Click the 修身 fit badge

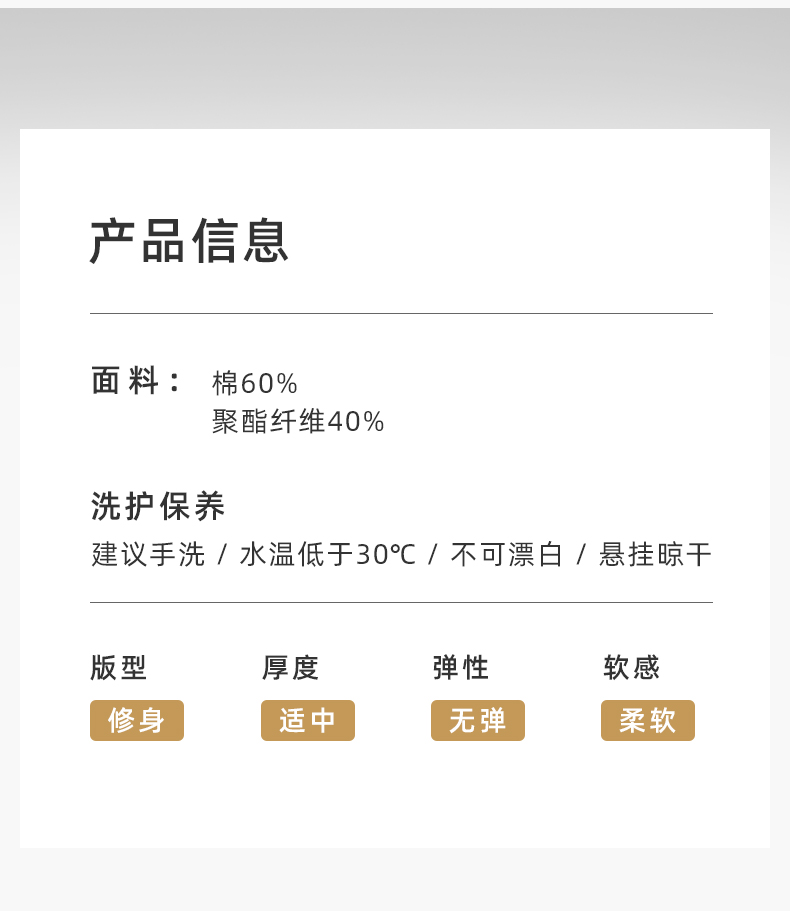click(x=137, y=720)
